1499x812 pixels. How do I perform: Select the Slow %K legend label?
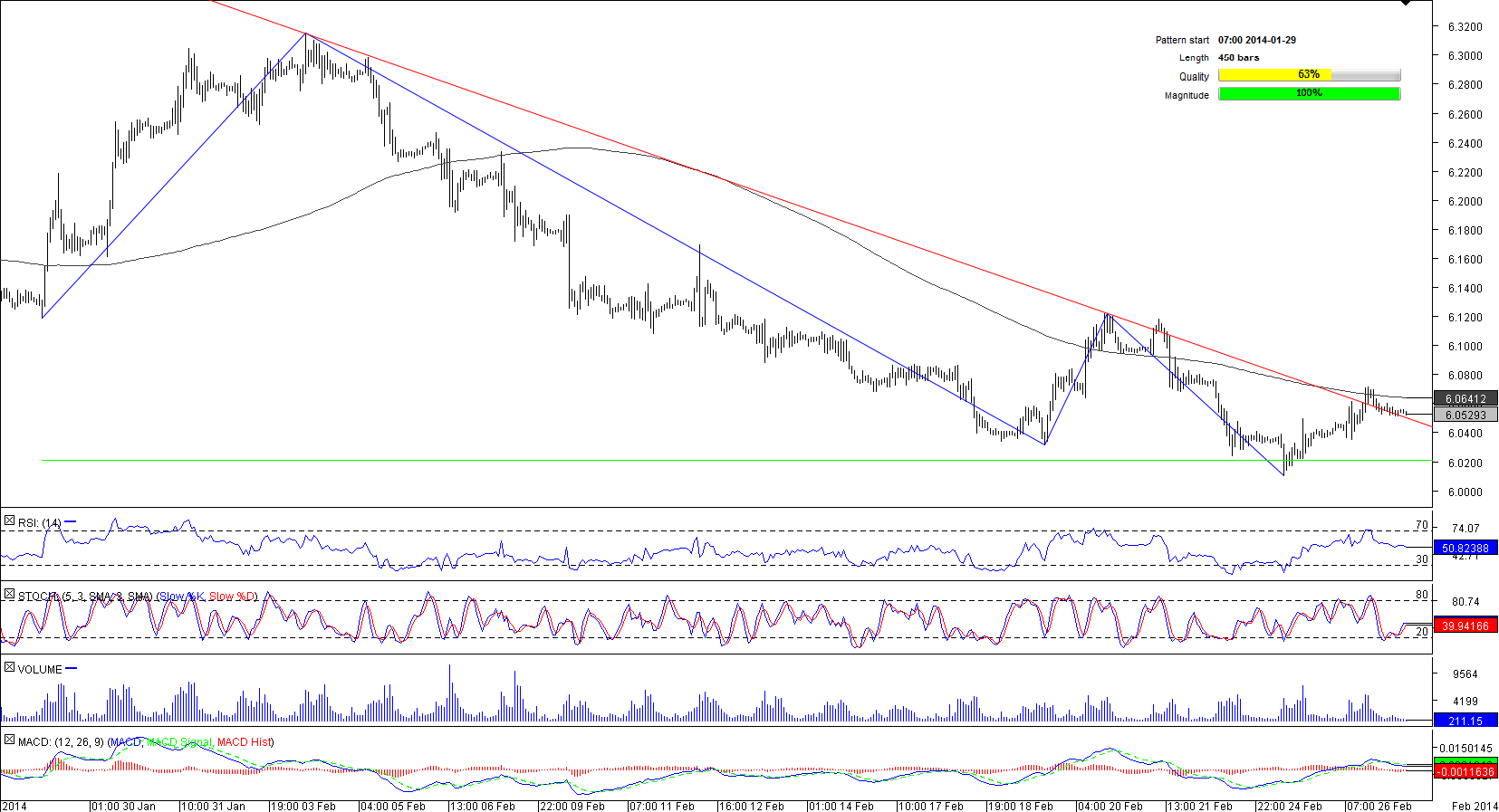pyautogui.click(x=182, y=597)
